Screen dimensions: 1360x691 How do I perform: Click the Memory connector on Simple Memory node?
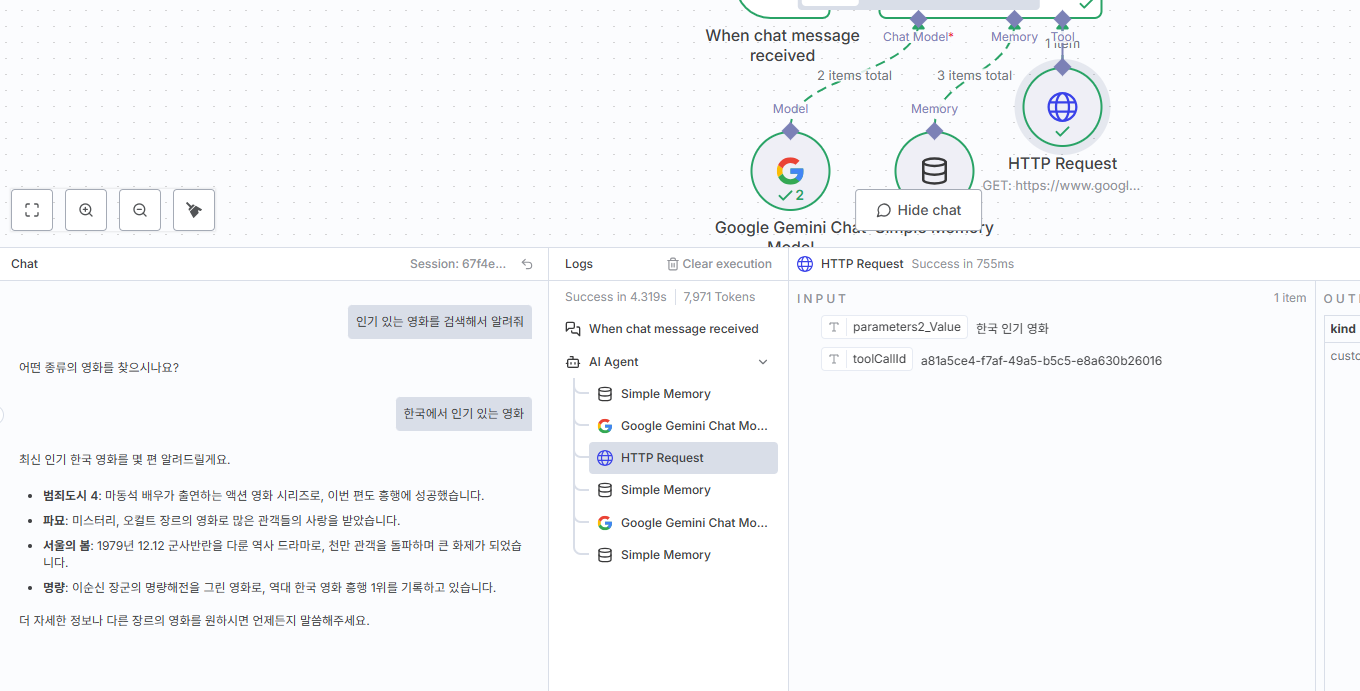(934, 131)
